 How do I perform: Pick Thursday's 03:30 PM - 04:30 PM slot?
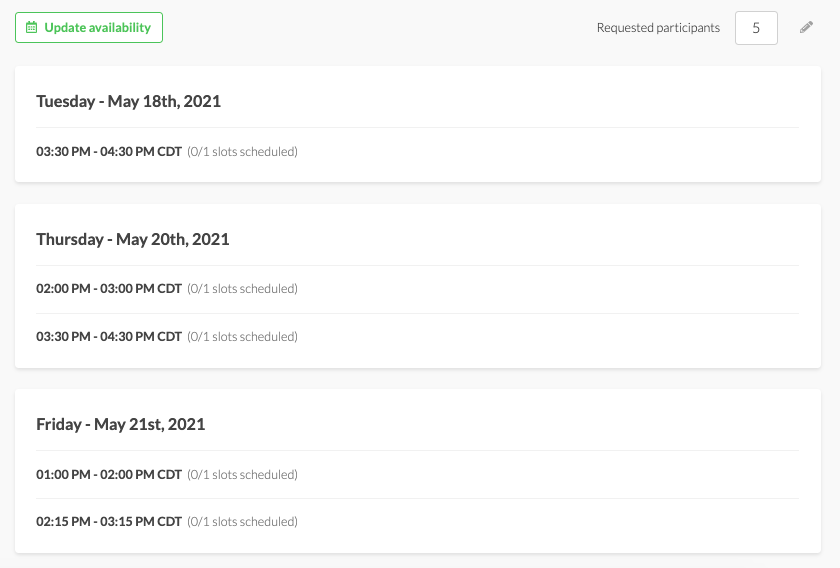click(x=109, y=337)
